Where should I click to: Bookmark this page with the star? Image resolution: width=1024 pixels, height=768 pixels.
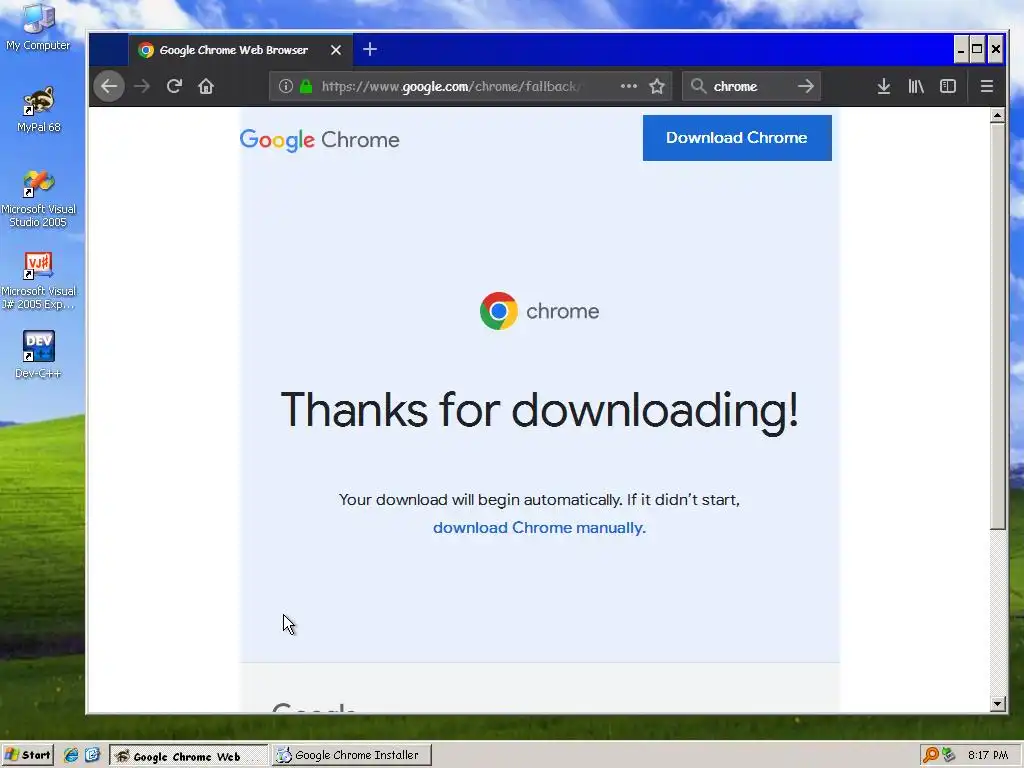coord(657,86)
